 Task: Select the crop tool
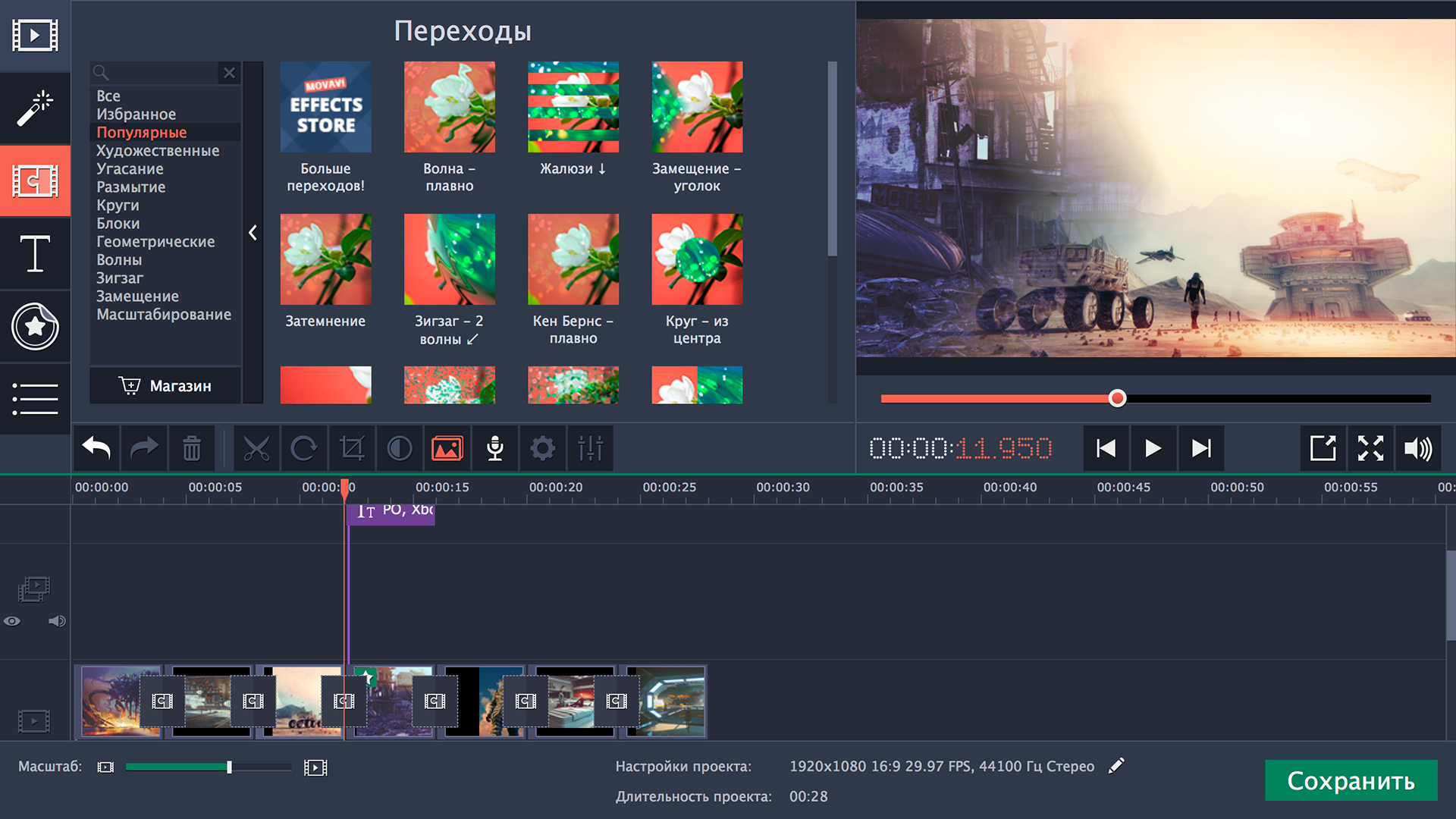[x=352, y=448]
